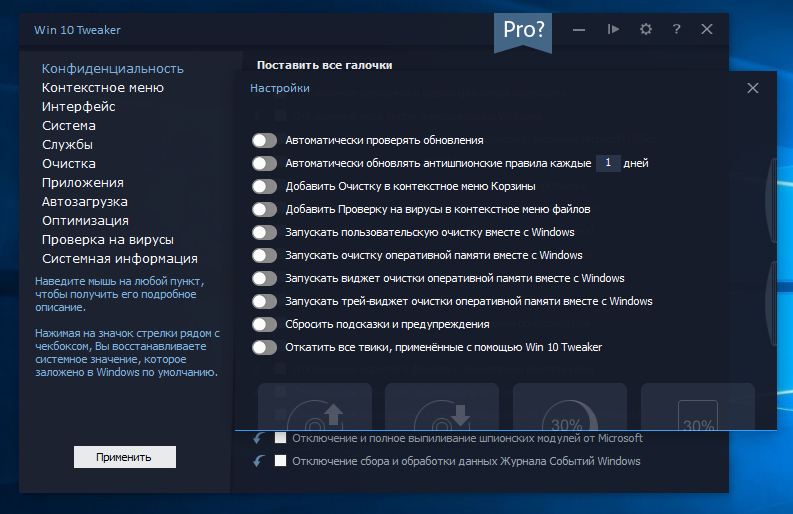This screenshot has width=793, height=514.
Task: Minimize the Win 10 Tweaker window
Action: (x=579, y=30)
